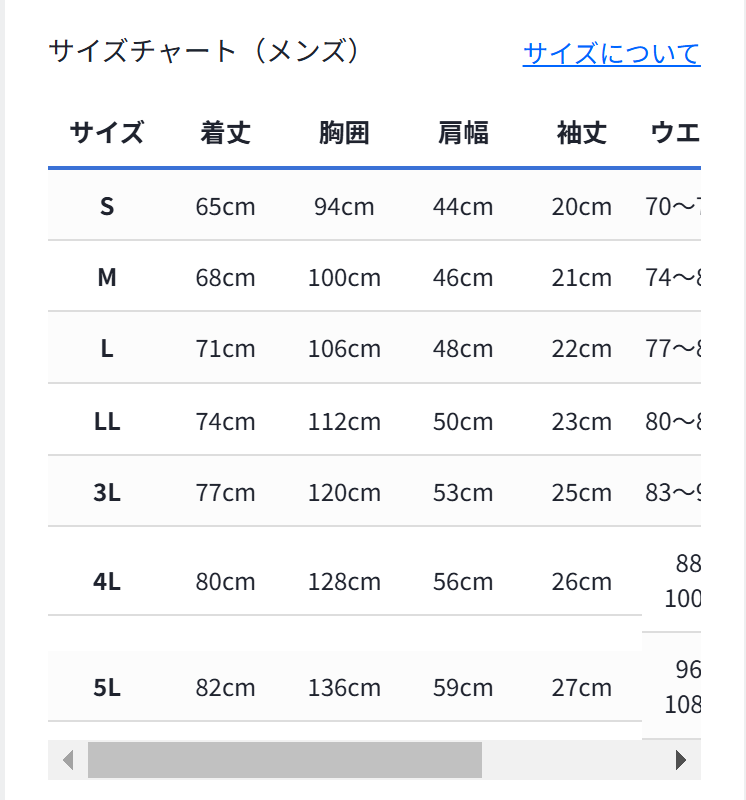Click the 20cm sleeve value for S
The image size is (746, 800).
point(582,207)
